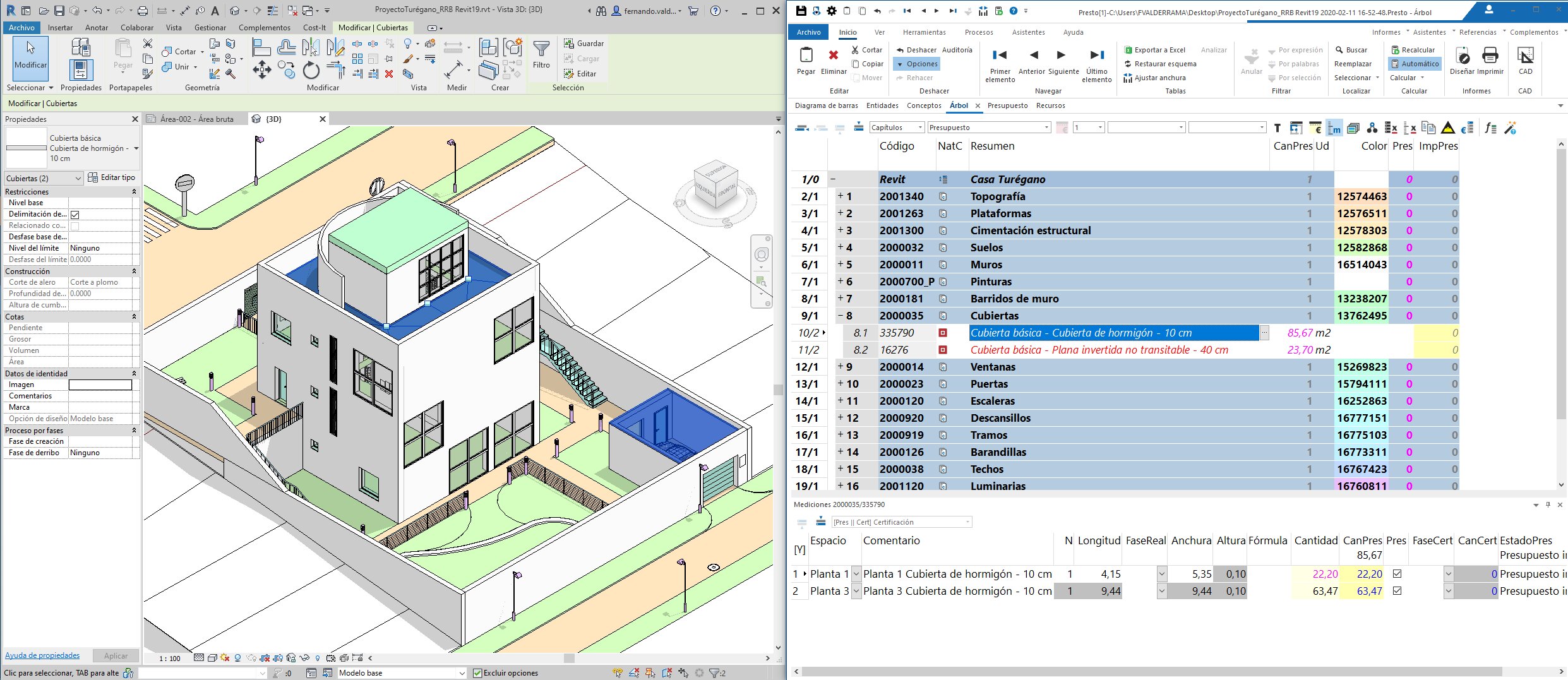Toggle the Delimitación de habitación checkbox

(75, 215)
